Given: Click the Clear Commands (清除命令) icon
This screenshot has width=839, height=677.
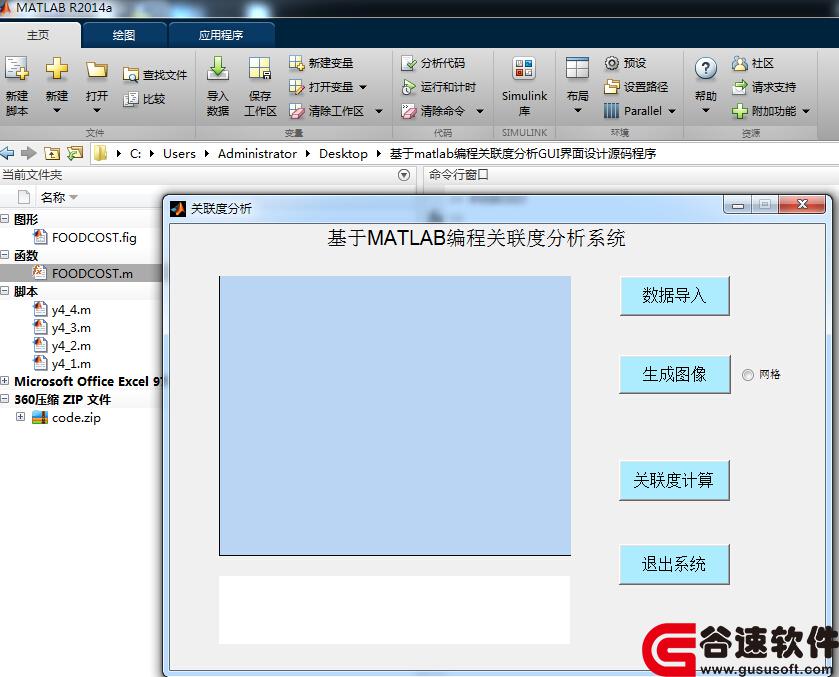Looking at the screenshot, I should pyautogui.click(x=409, y=111).
